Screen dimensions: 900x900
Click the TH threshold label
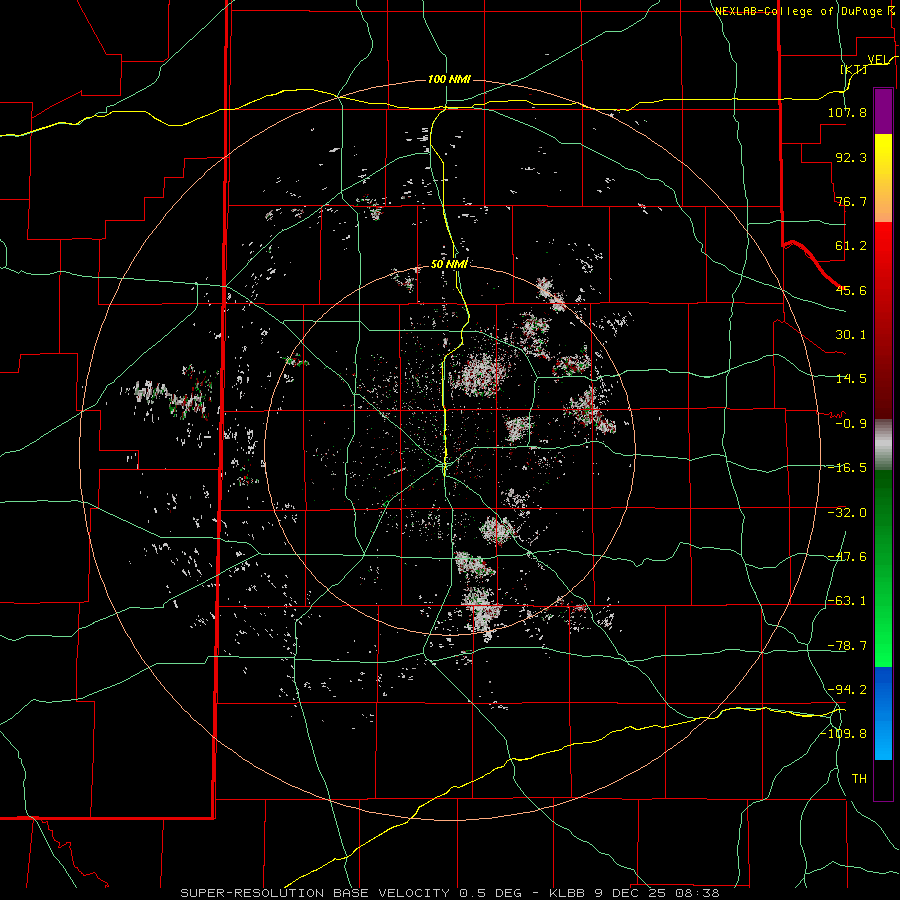(859, 779)
